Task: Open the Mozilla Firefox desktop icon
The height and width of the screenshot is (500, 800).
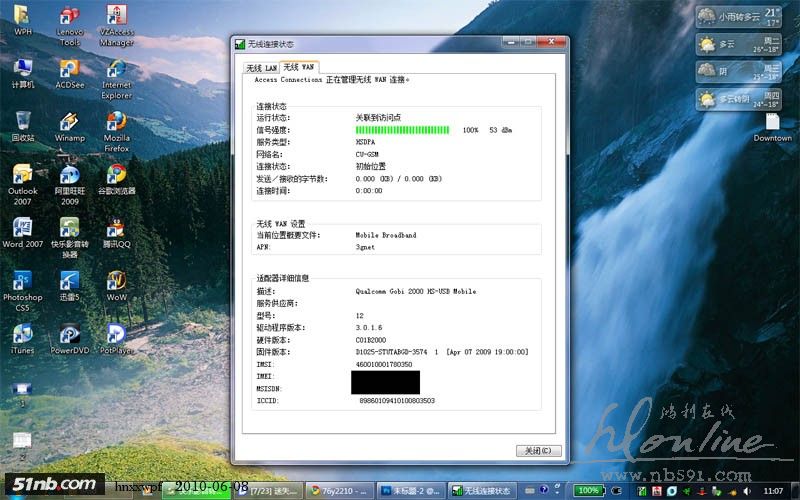Action: [116, 124]
